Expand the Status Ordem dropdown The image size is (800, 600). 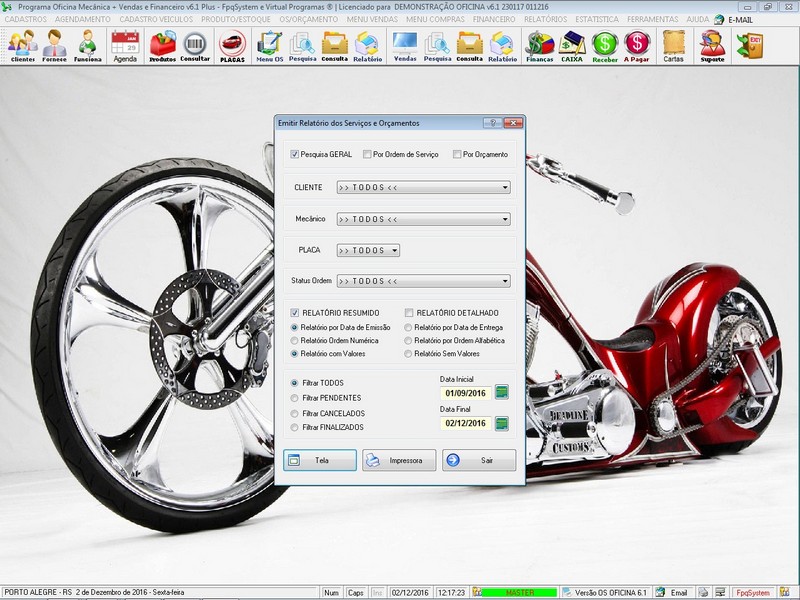(505, 281)
